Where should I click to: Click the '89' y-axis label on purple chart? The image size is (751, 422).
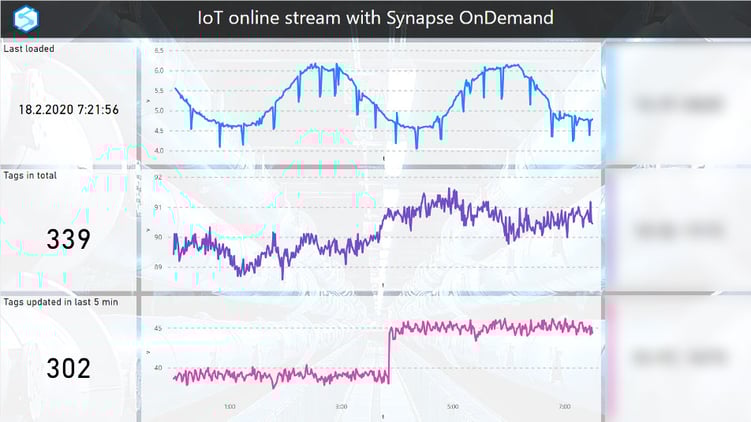click(x=158, y=267)
